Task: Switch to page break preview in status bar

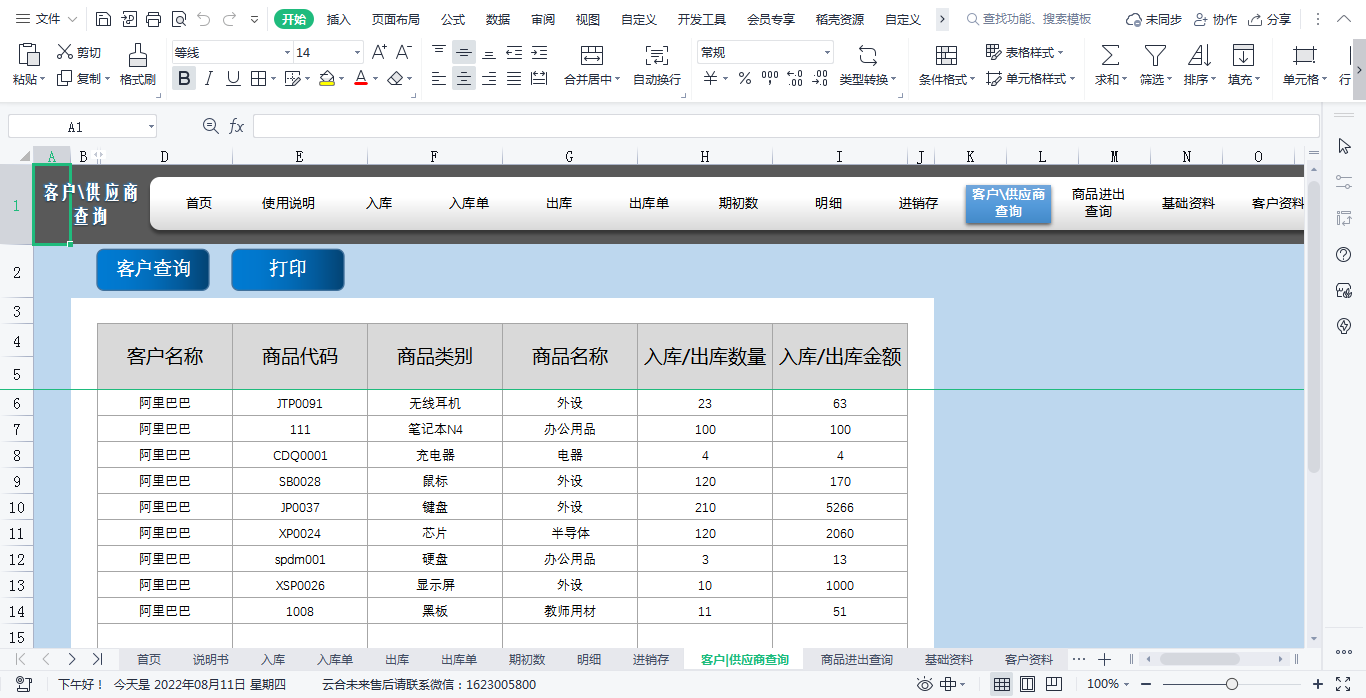Action: [x=1054, y=684]
